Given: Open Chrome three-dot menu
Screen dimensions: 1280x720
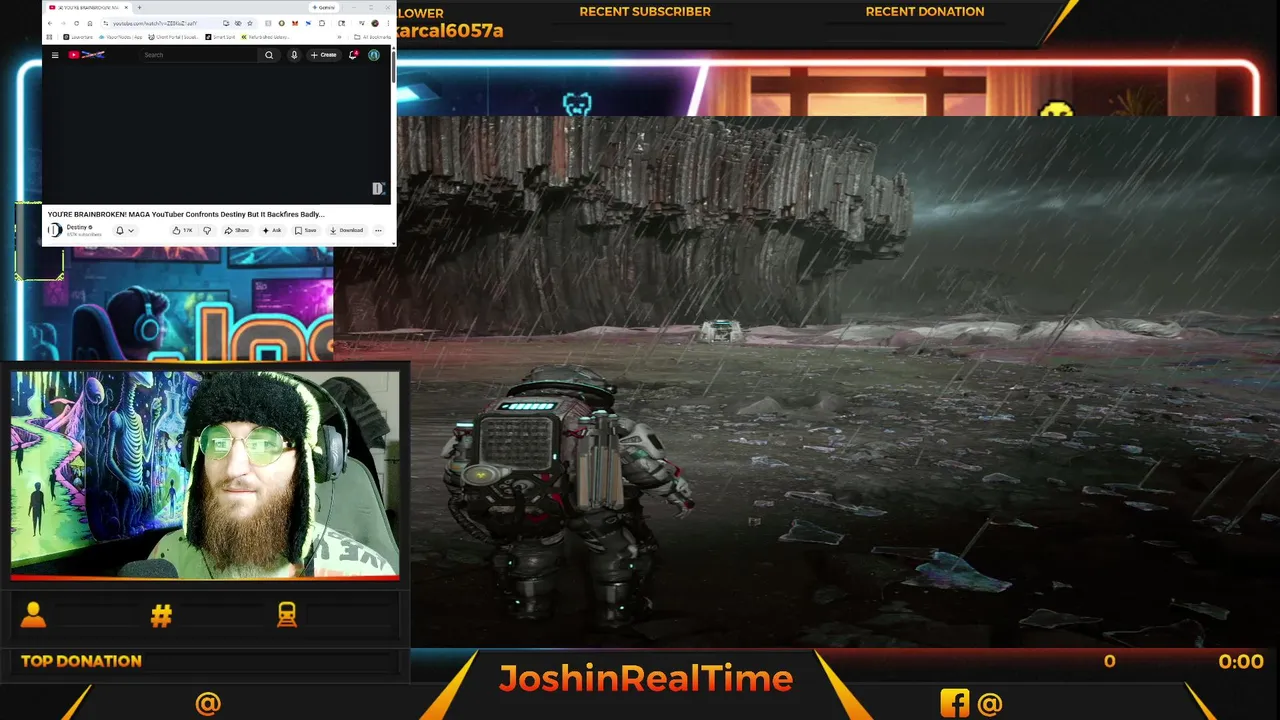Looking at the screenshot, I should 388,23.
